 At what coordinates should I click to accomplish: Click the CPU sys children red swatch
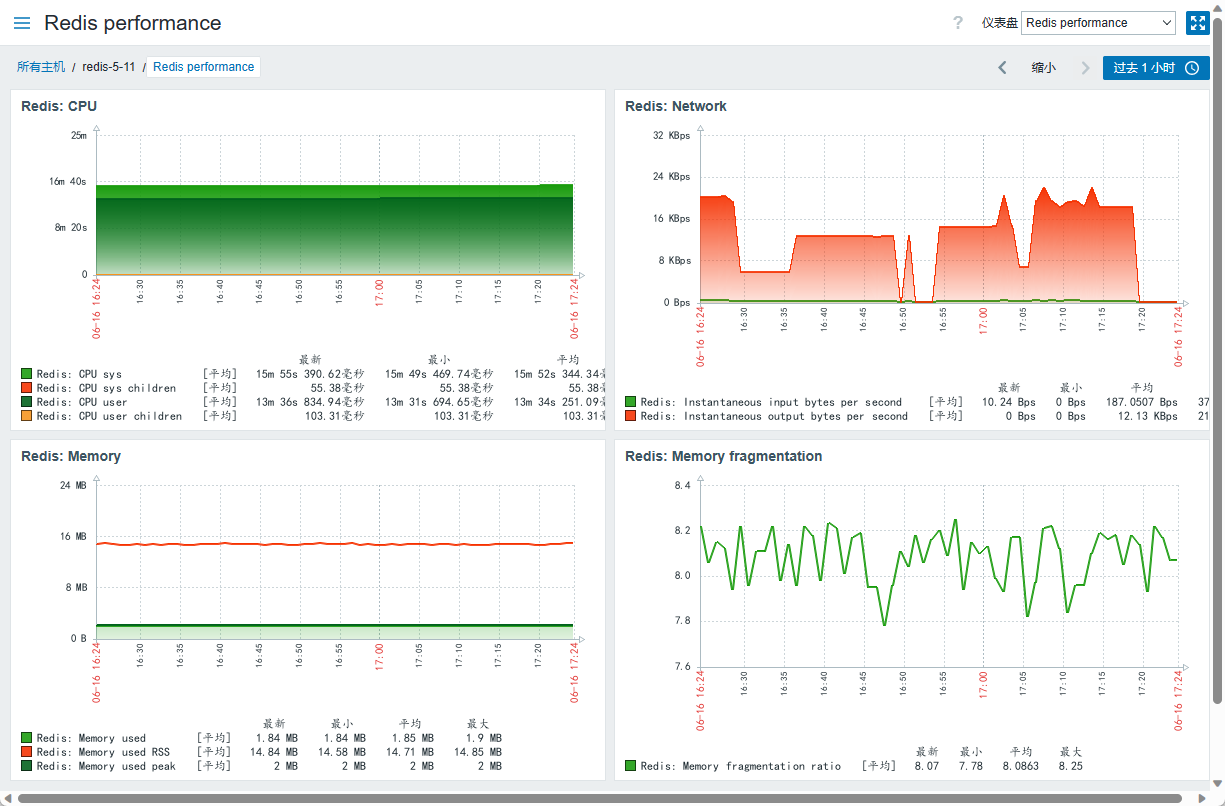[x=26, y=388]
